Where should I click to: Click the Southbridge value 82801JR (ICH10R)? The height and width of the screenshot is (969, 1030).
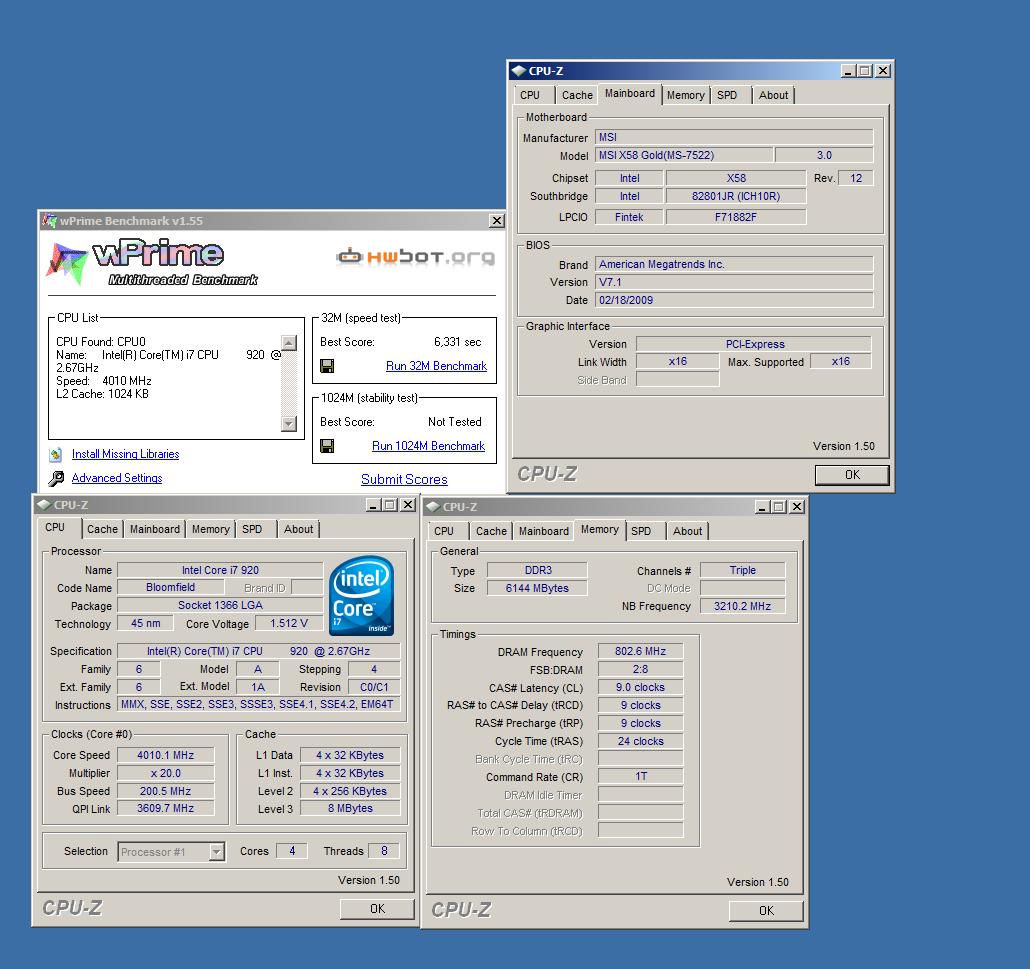click(x=736, y=196)
